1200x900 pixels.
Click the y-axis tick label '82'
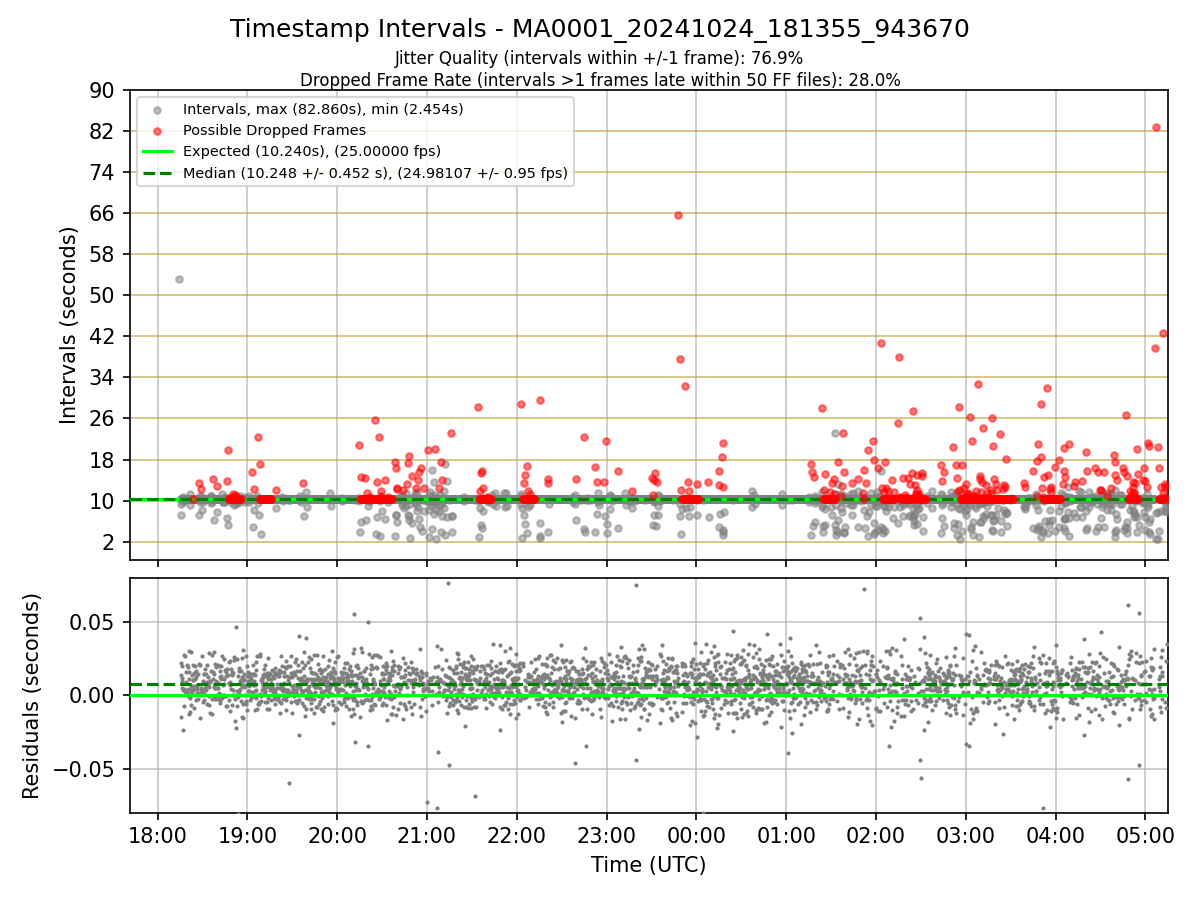coord(104,131)
